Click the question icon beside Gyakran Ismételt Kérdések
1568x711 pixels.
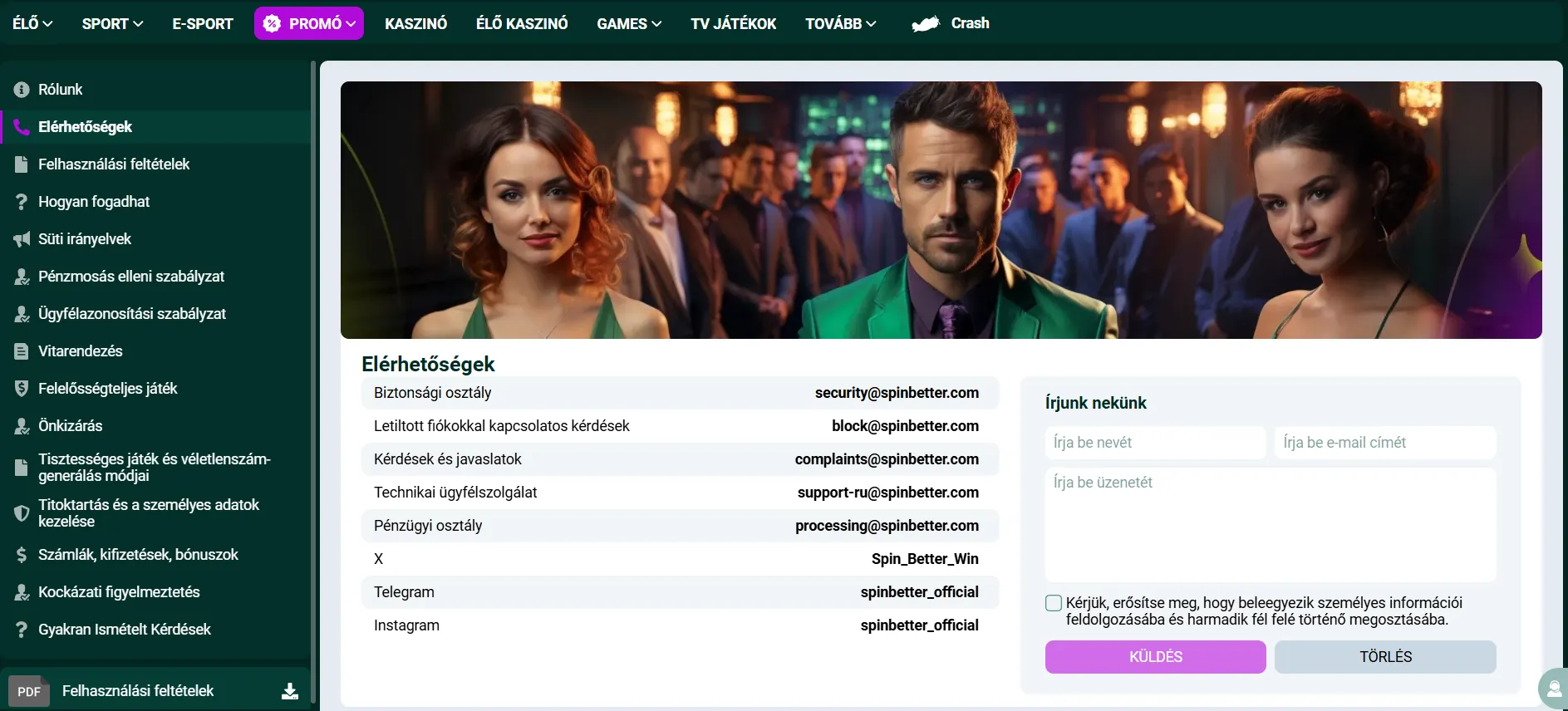22,630
